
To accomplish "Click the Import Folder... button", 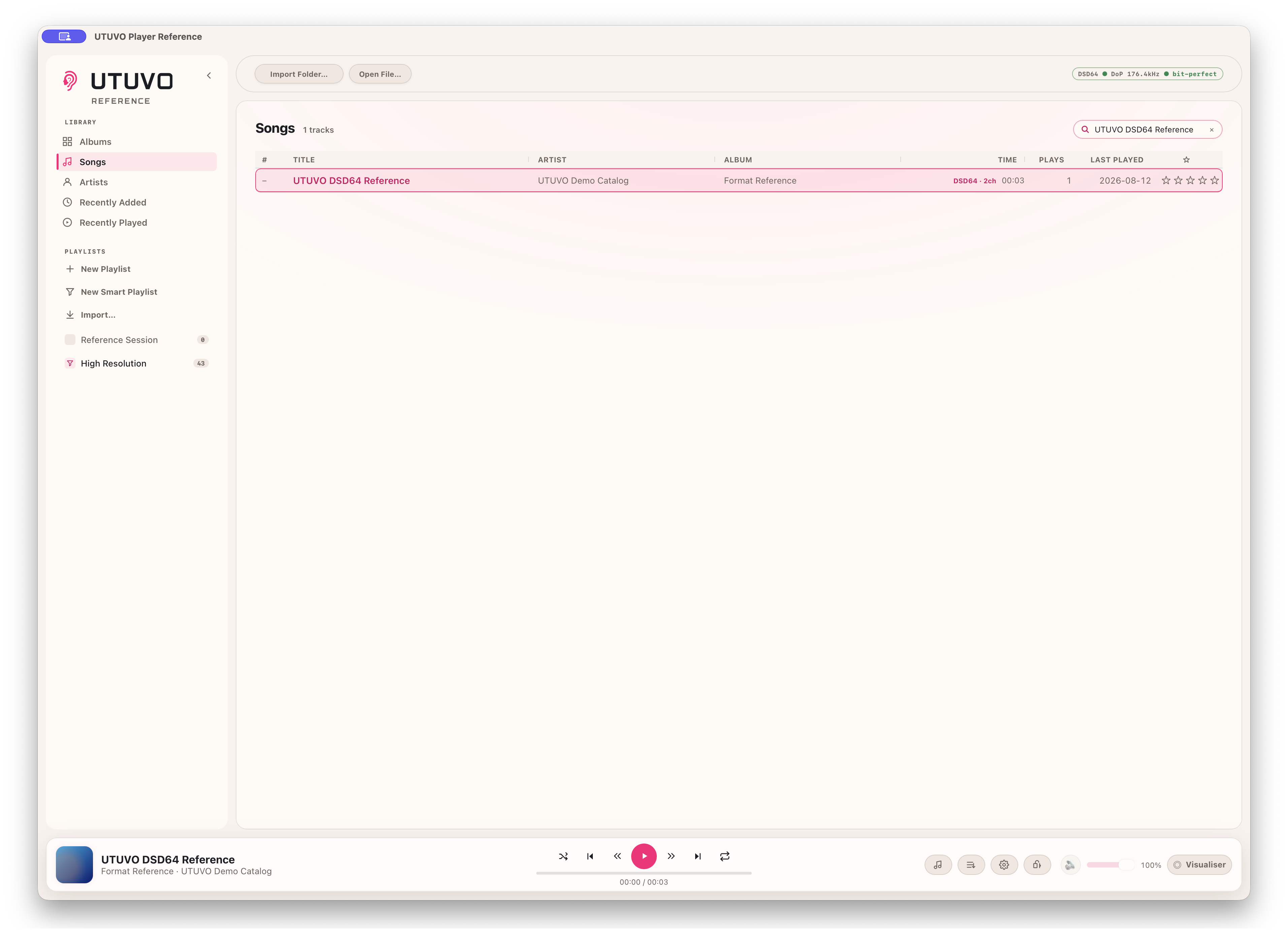I will tap(298, 74).
